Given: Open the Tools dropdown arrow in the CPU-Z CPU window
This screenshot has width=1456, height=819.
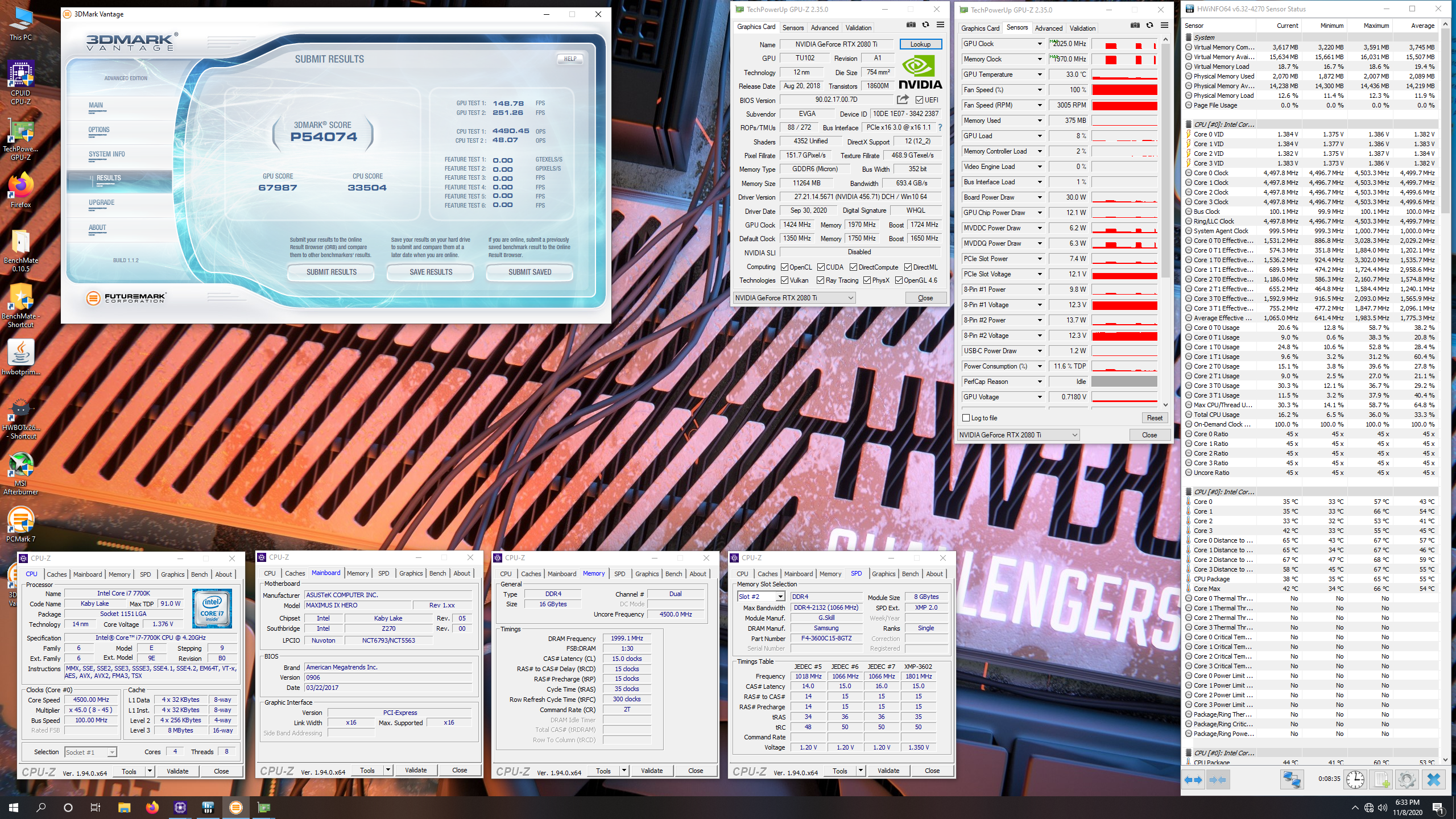Looking at the screenshot, I should [x=150, y=771].
